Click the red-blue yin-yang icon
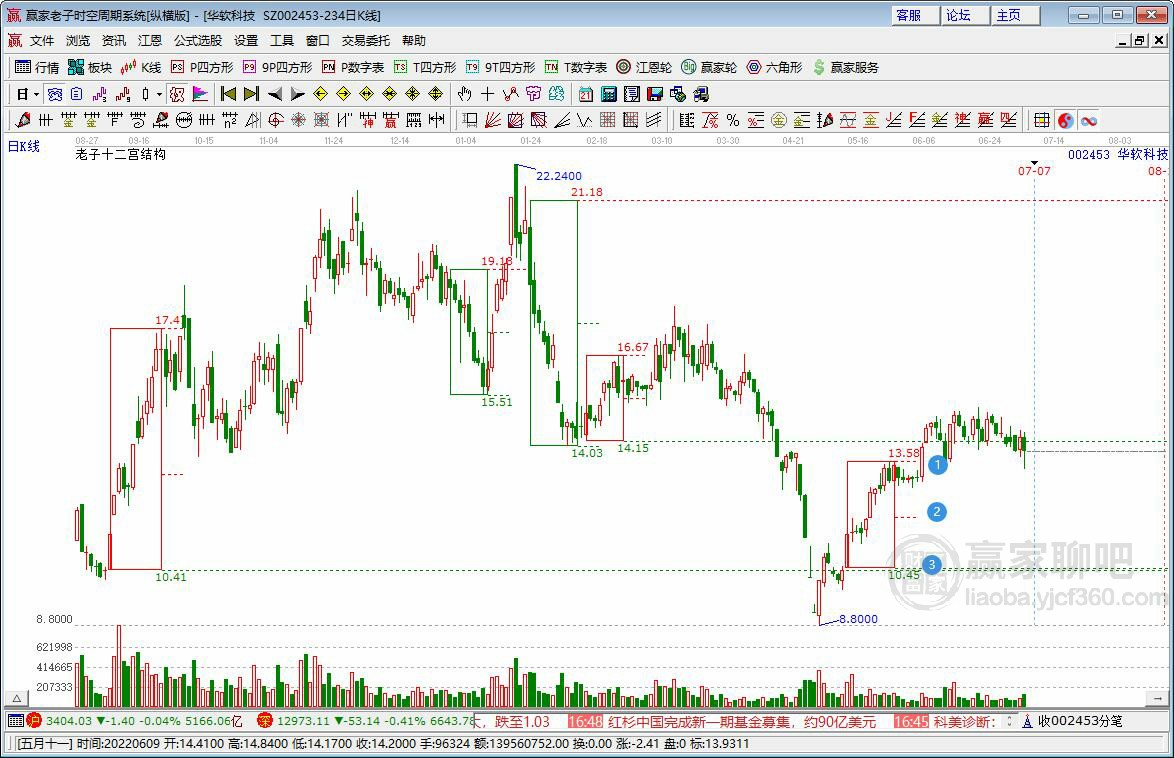 pyautogui.click(x=1065, y=120)
